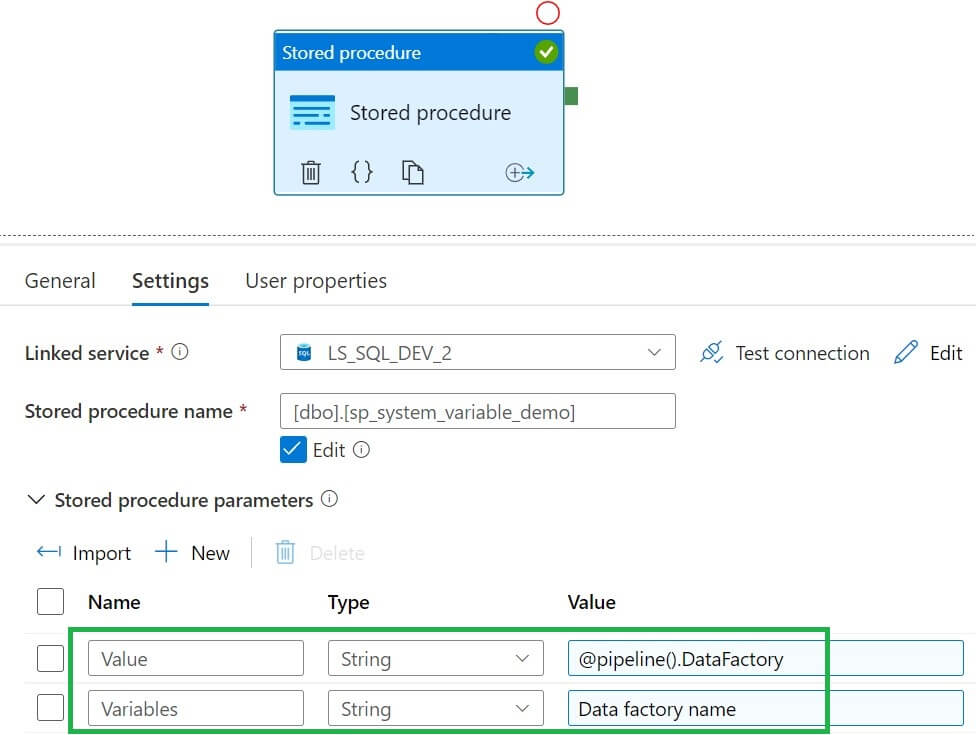Screen dimensions: 976x735
Task: Collapse the Stored procedure parameters section
Action: [37, 499]
